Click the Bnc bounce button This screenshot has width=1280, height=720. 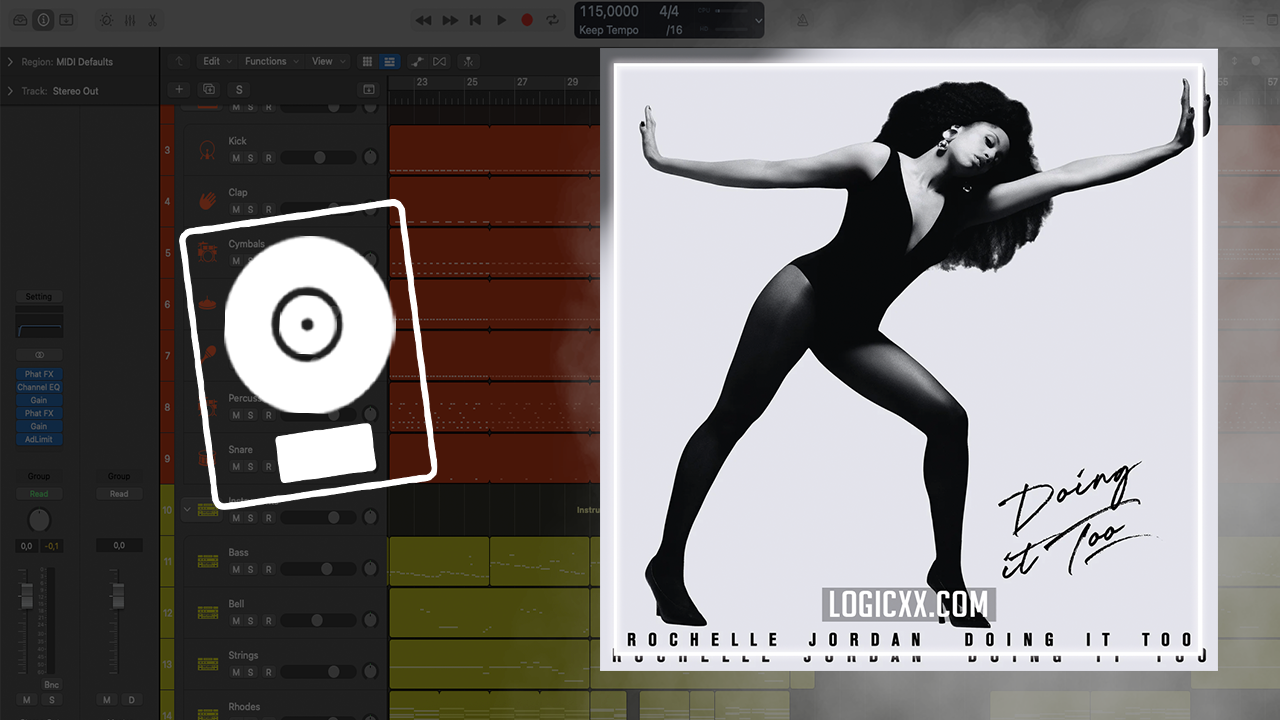tap(51, 686)
